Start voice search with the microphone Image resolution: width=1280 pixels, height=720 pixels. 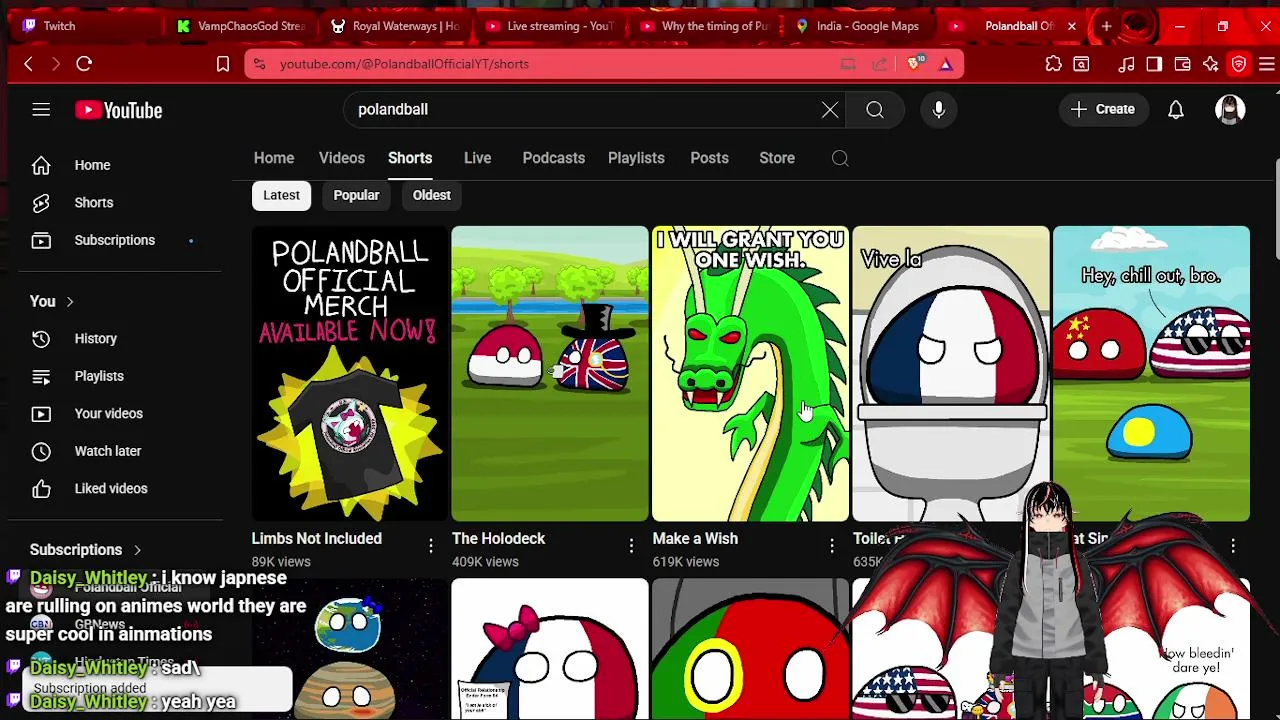(939, 110)
